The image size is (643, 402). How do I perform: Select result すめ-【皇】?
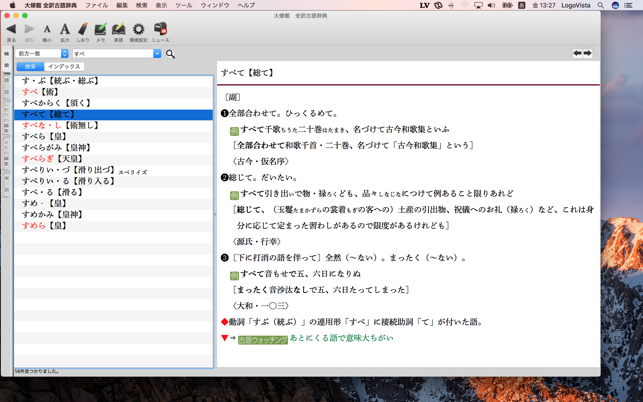coord(114,203)
